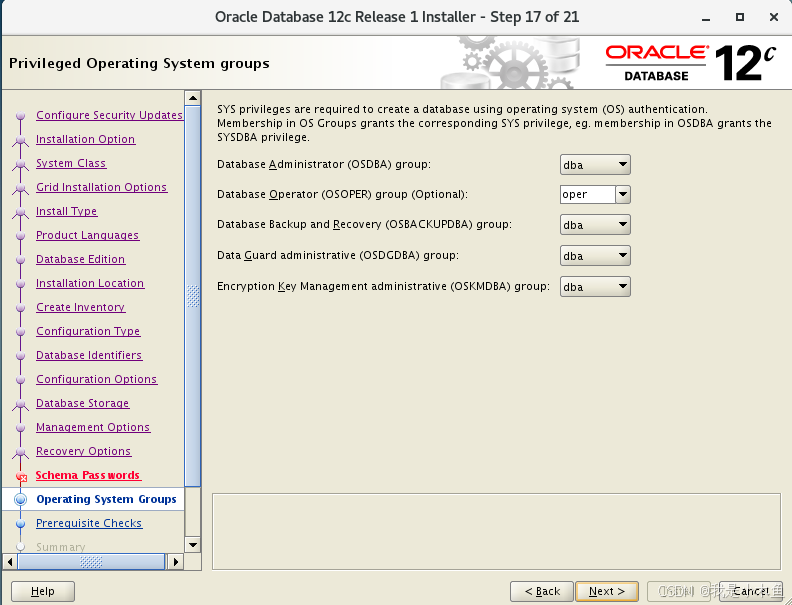Click the horizontal scrollbar thumb
Image resolution: width=792 pixels, height=605 pixels.
[x=91, y=562]
